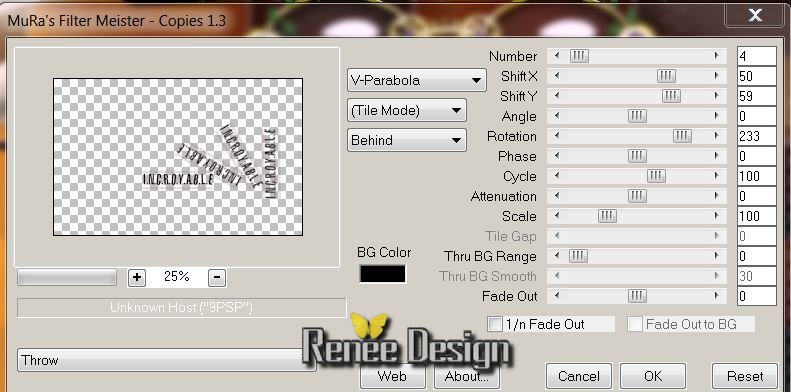Image resolution: width=791 pixels, height=392 pixels.
Task: Click the zoom out minus icon
Action: pos(217,277)
